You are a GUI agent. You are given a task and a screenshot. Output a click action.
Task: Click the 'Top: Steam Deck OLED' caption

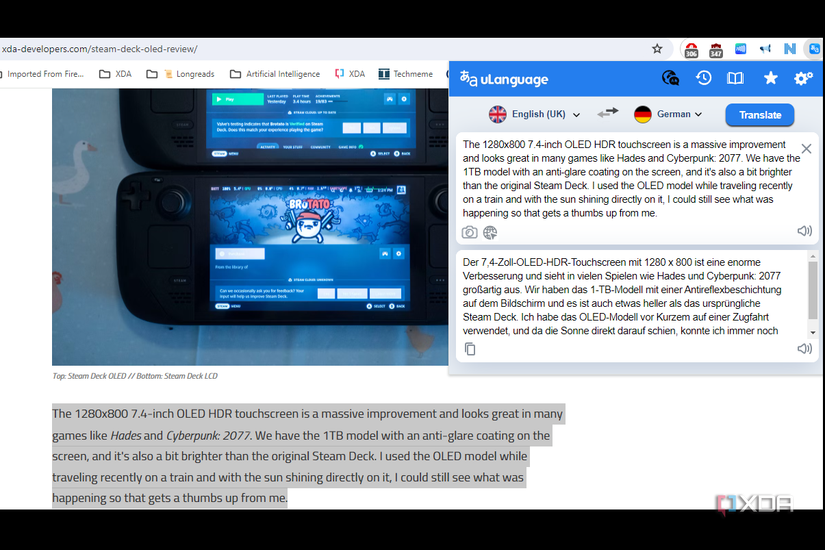point(135,376)
